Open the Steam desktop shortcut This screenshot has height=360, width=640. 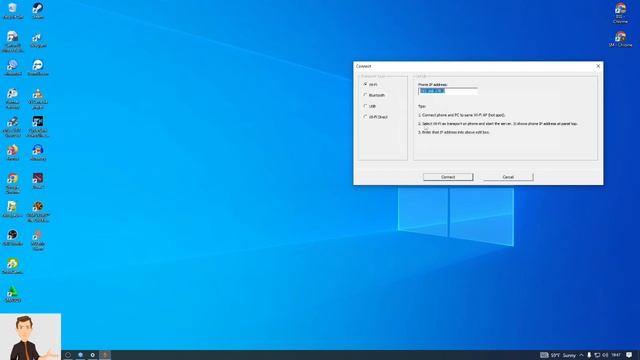tap(38, 11)
